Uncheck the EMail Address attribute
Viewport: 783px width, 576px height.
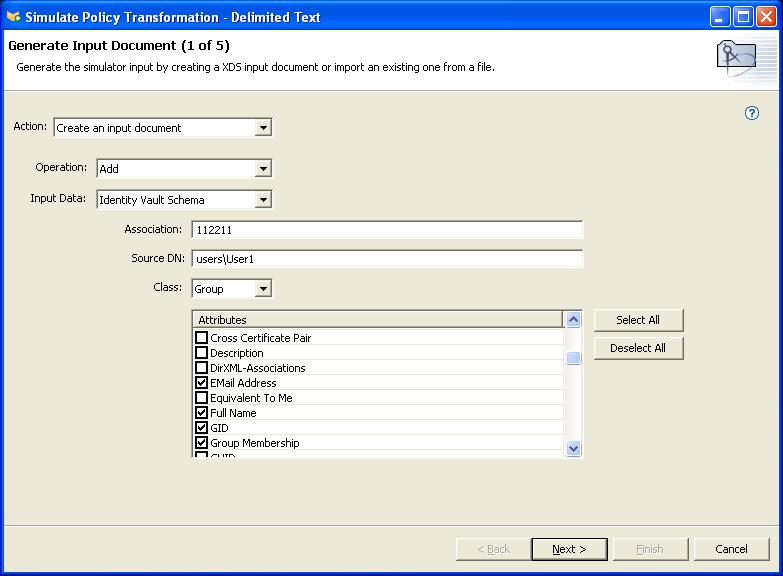tap(201, 383)
